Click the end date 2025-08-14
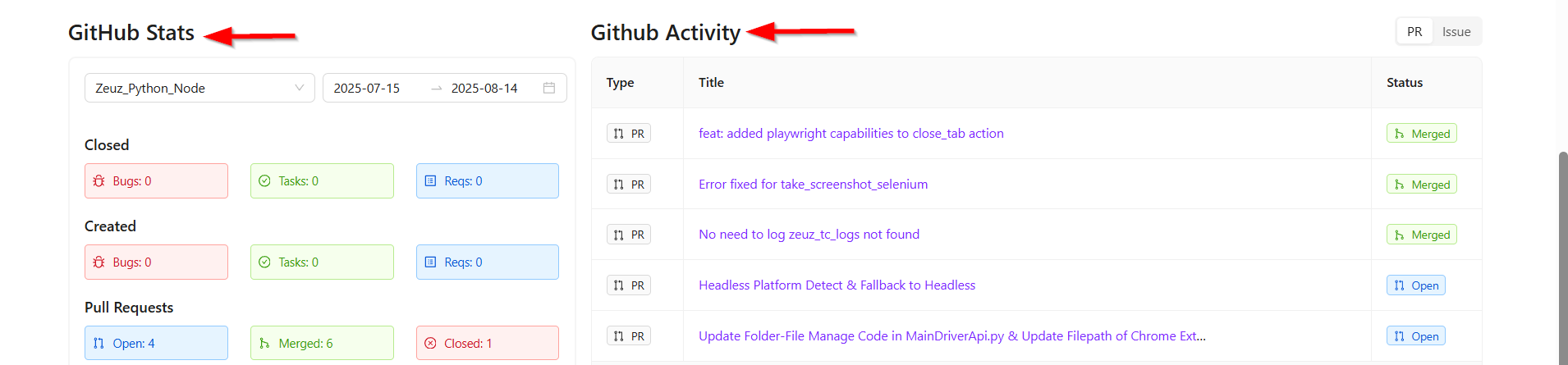Image resolution: width=1568 pixels, height=365 pixels. click(x=484, y=88)
